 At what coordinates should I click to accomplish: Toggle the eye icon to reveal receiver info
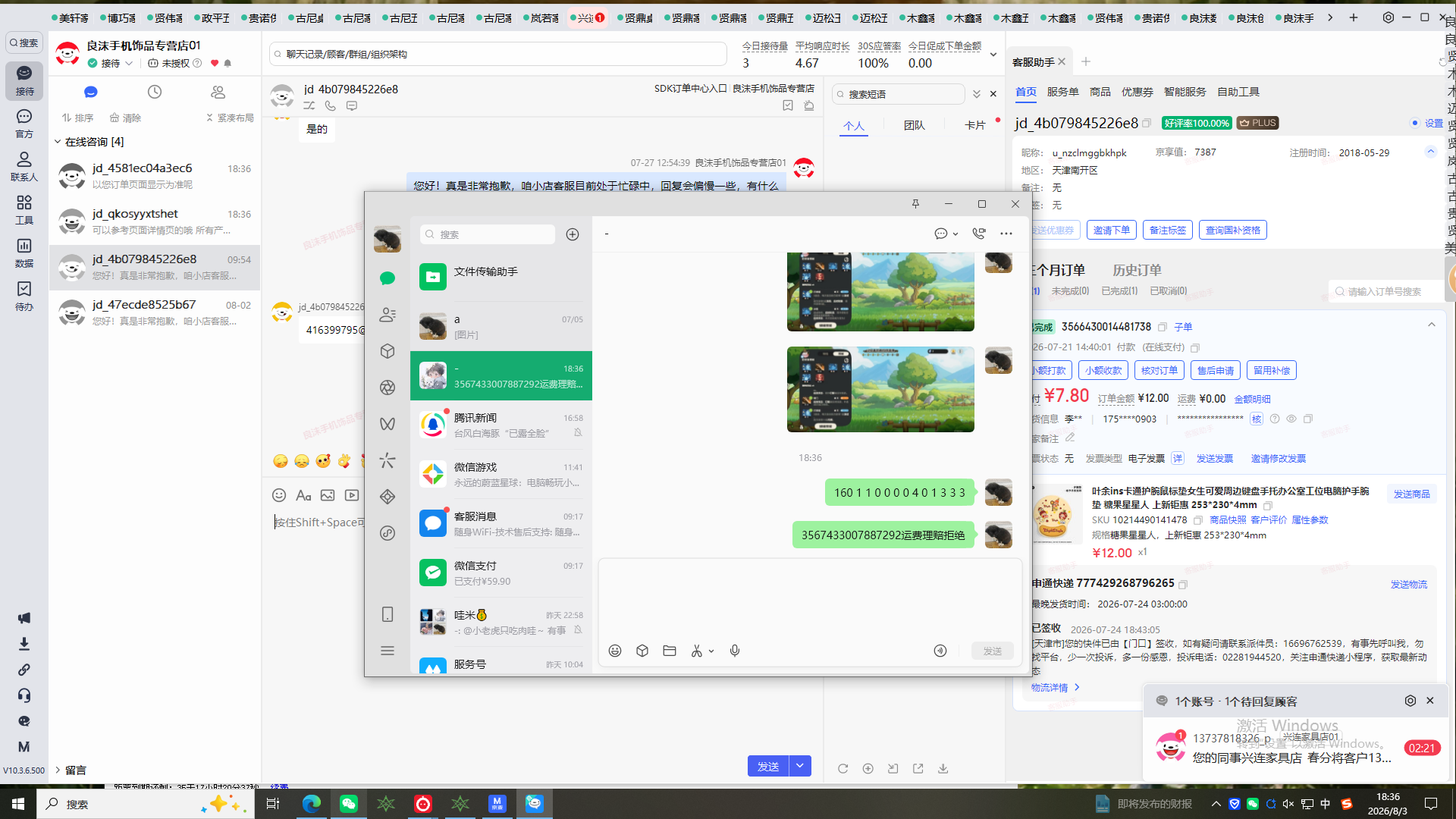pyautogui.click(x=1291, y=419)
